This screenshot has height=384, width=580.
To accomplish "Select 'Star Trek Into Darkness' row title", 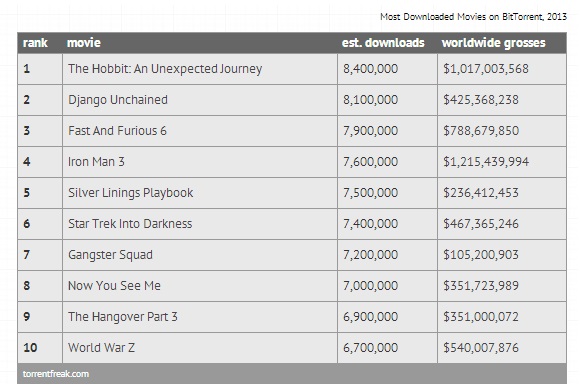I will click(x=130, y=224).
